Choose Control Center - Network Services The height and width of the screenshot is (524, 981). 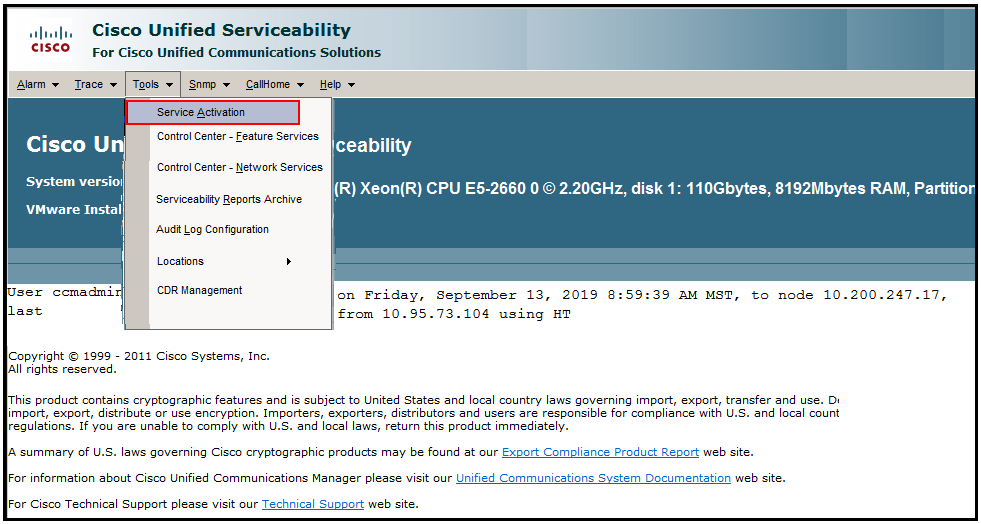239,167
